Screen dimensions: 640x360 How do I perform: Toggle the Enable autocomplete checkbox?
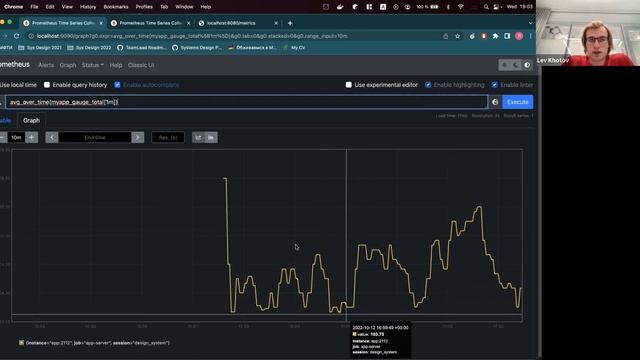pos(118,85)
